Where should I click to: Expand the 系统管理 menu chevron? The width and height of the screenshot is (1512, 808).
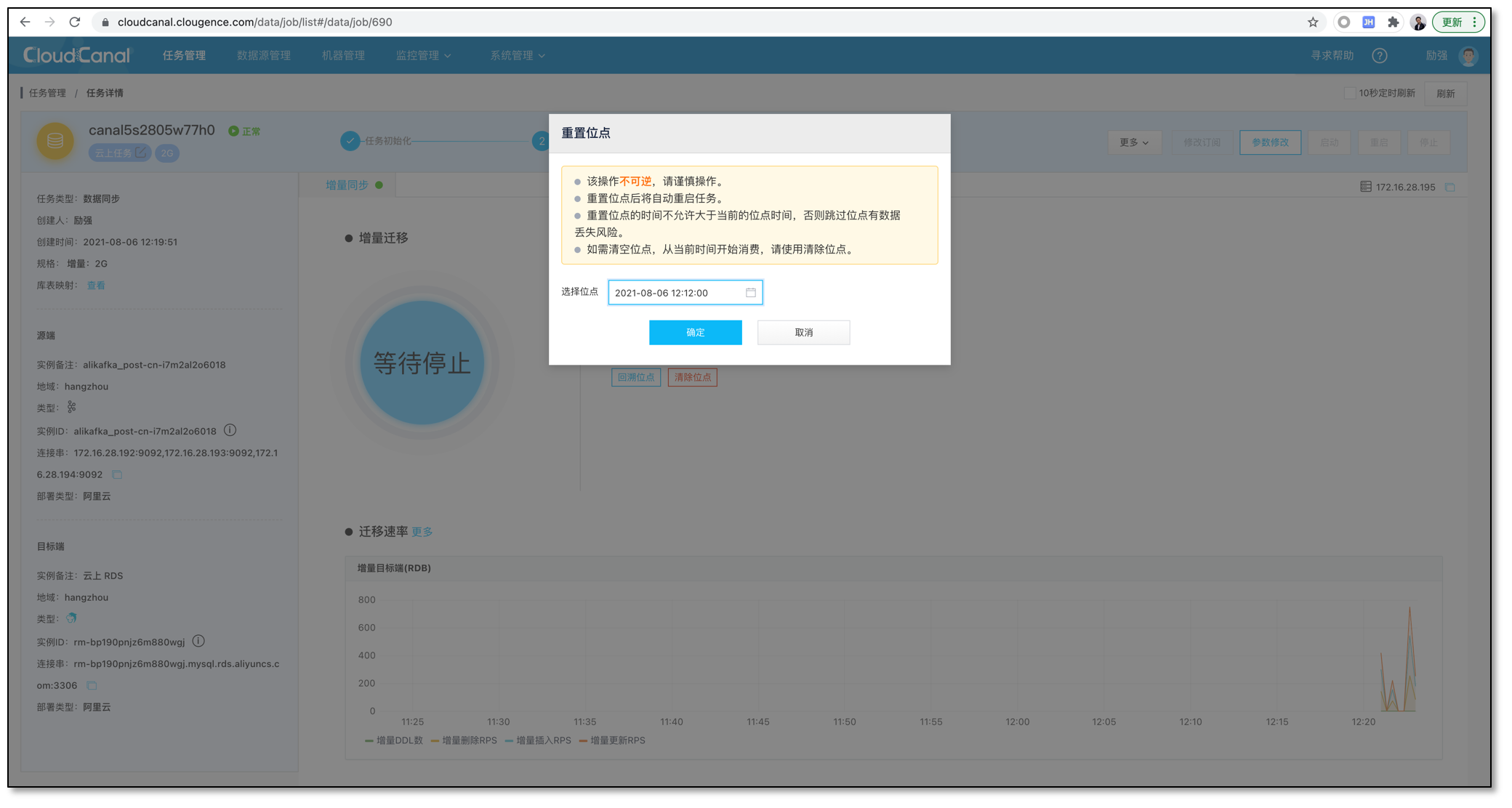(543, 55)
